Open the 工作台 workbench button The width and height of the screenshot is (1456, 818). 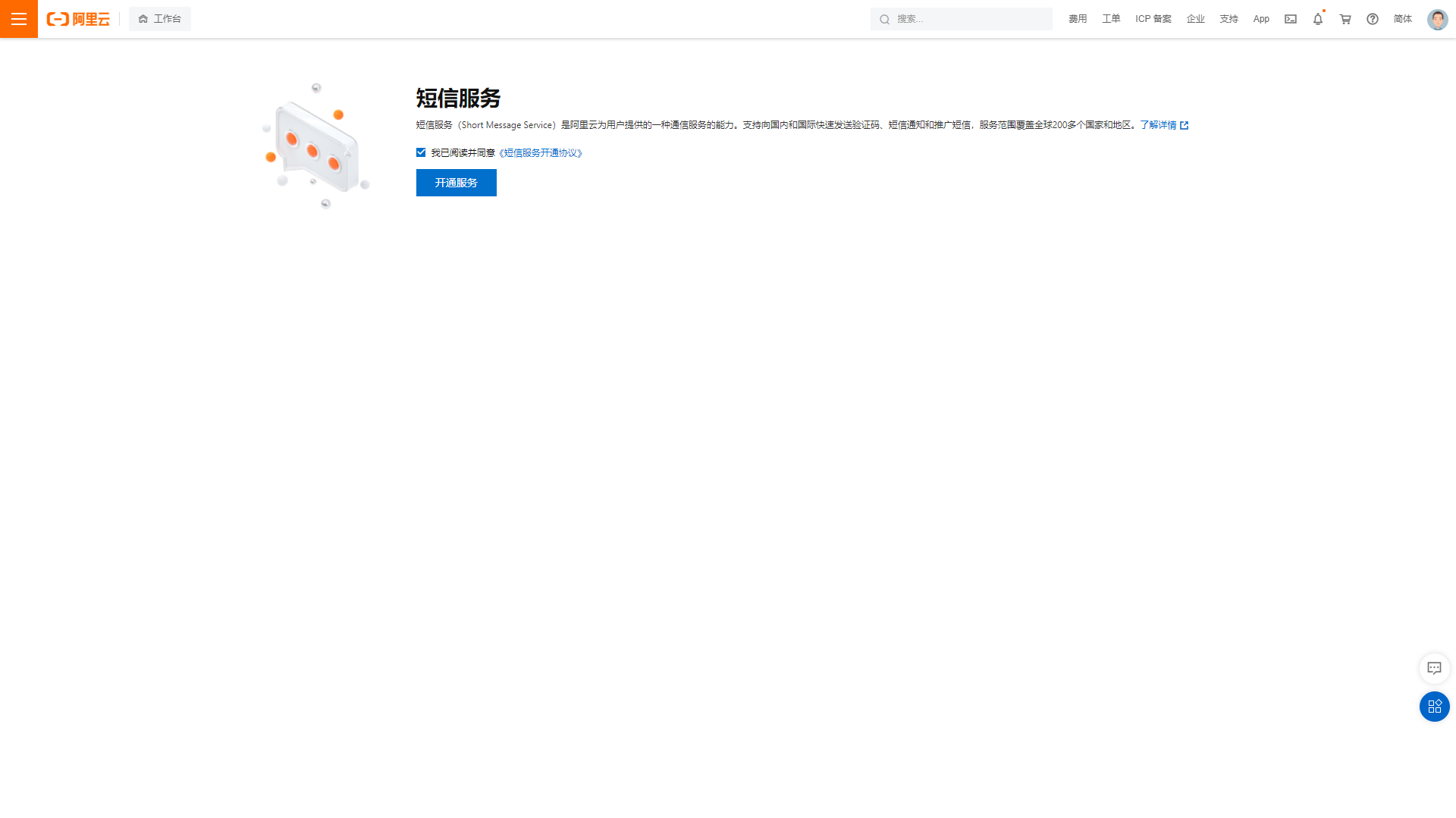[160, 19]
